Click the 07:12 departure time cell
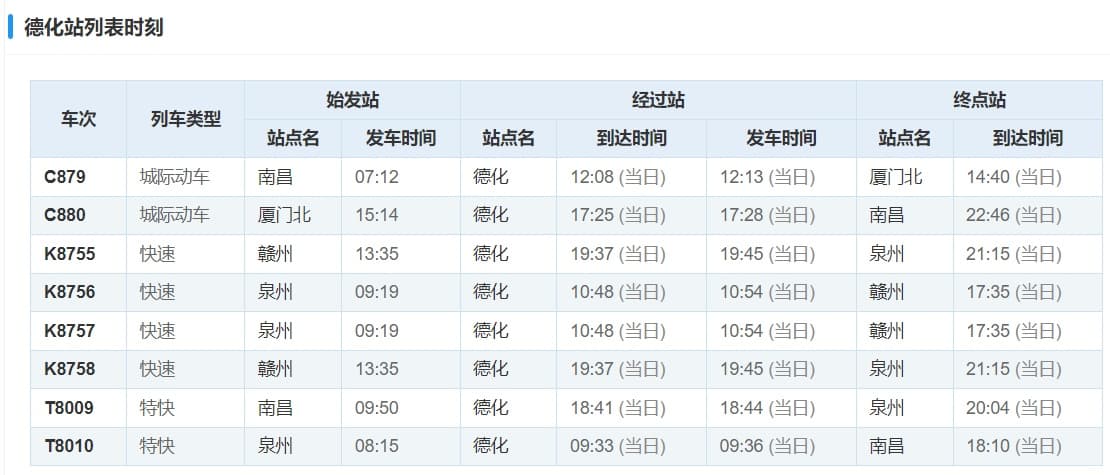Viewport: 1110px width, 475px height. [x=377, y=177]
